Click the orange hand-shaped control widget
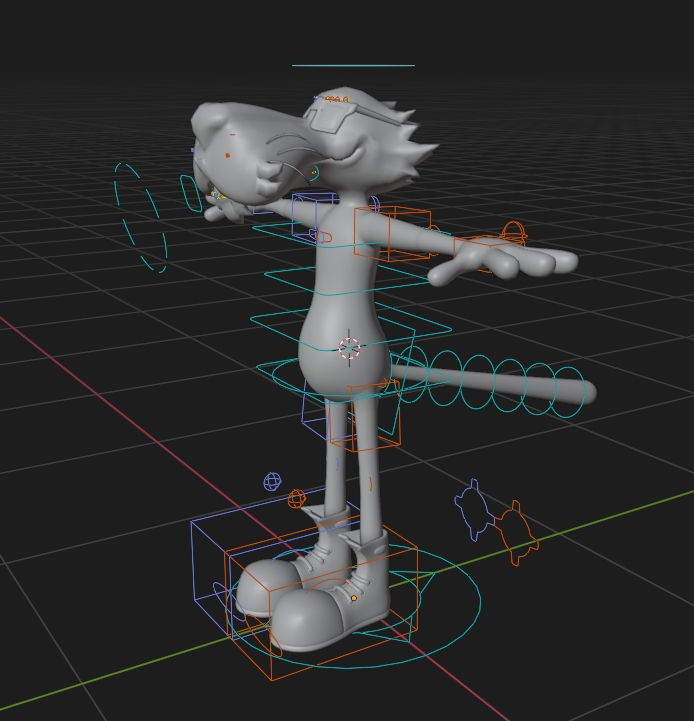The height and width of the screenshot is (721, 694). (x=516, y=533)
